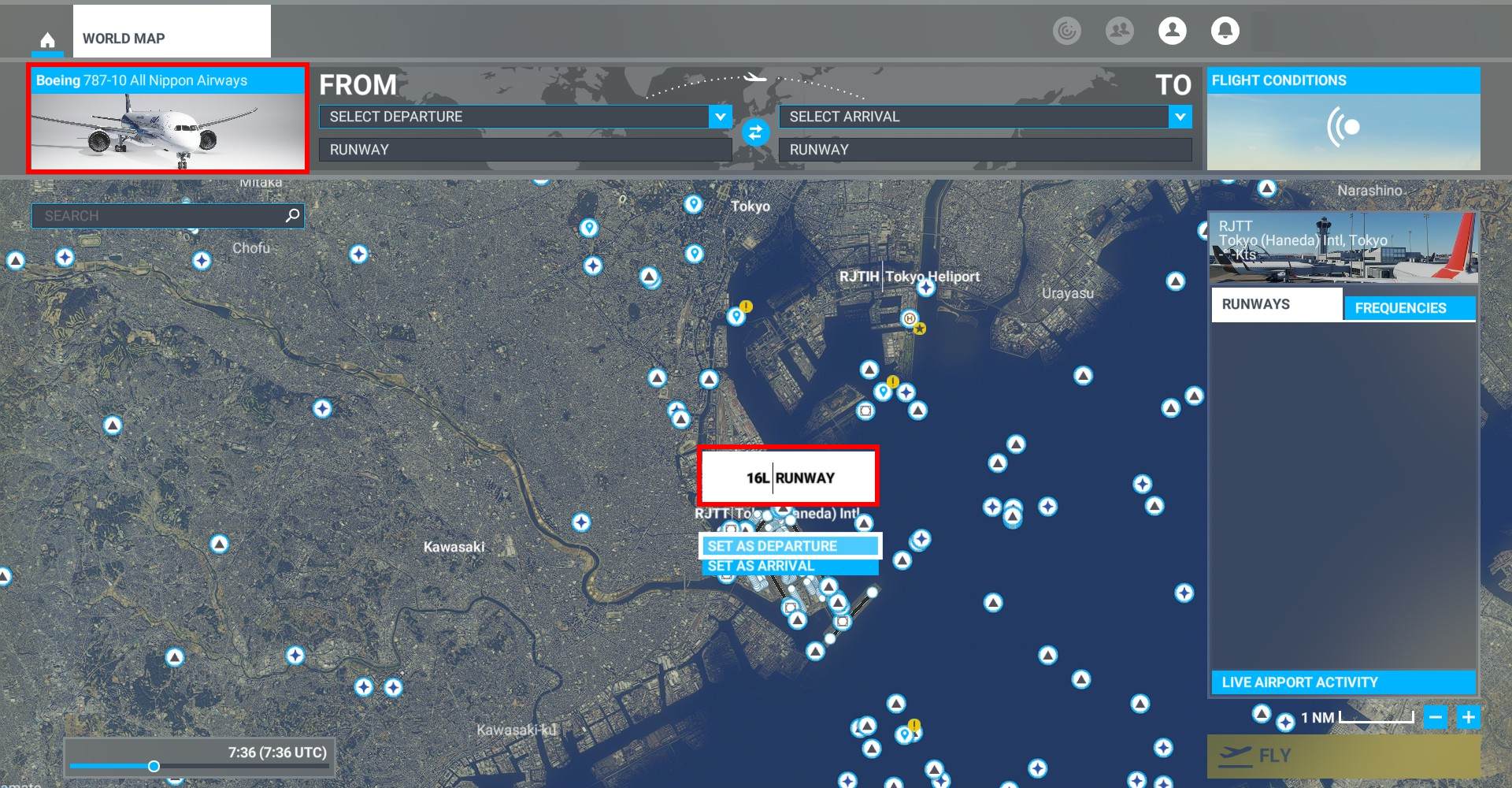Image resolution: width=1512 pixels, height=788 pixels.
Task: Click the Urayasu label on map
Action: click(x=1068, y=293)
